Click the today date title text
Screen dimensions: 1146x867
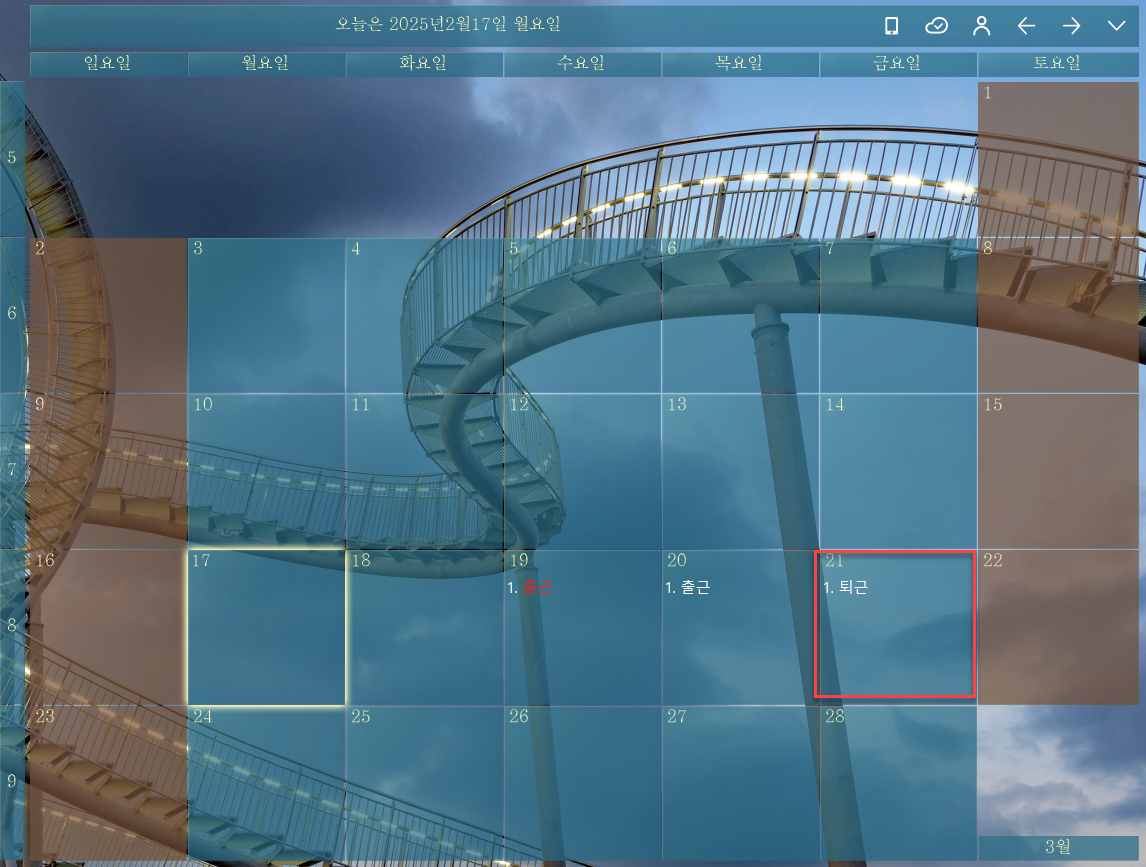[448, 24]
